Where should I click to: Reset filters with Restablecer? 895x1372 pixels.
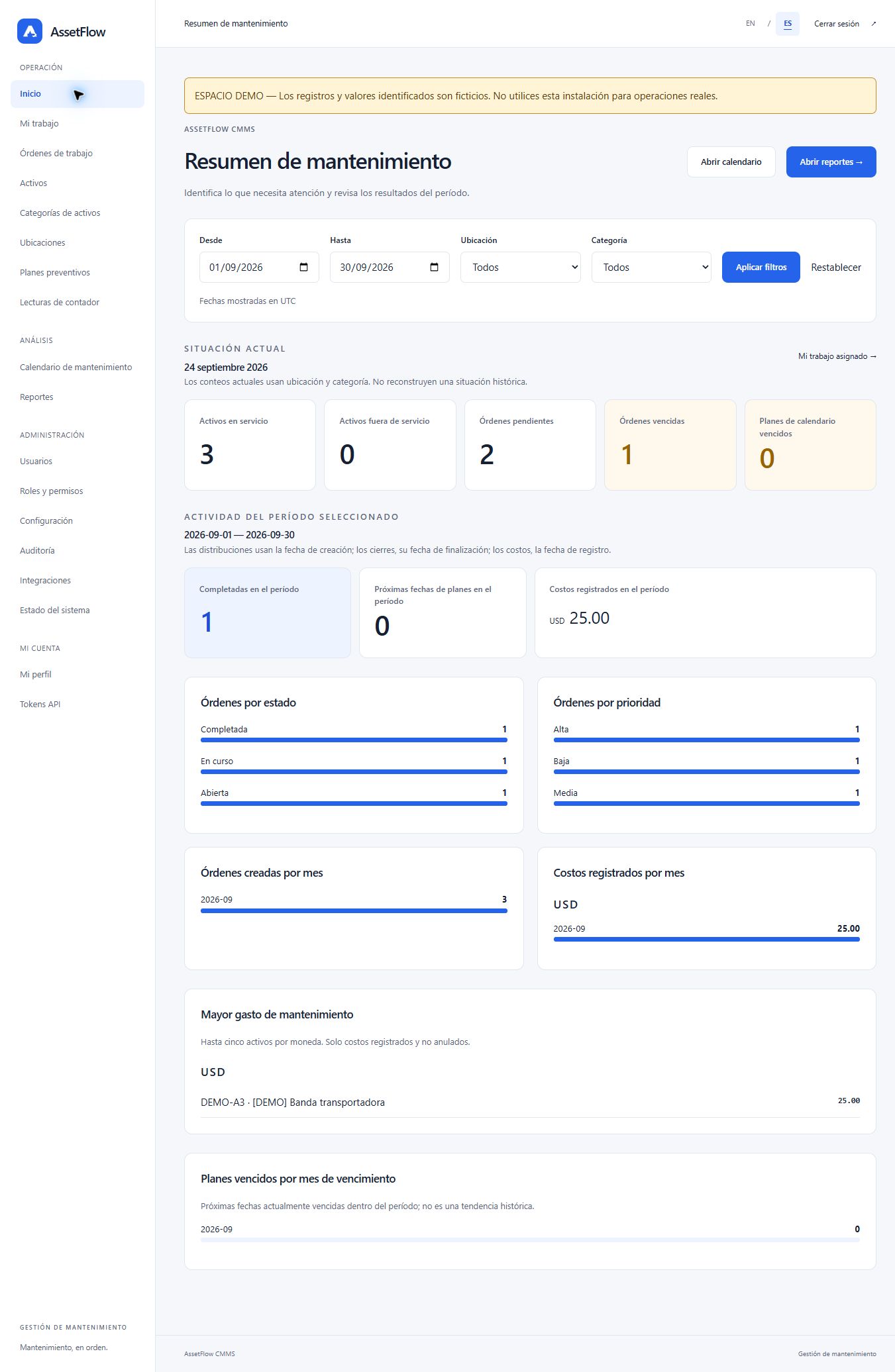click(836, 268)
